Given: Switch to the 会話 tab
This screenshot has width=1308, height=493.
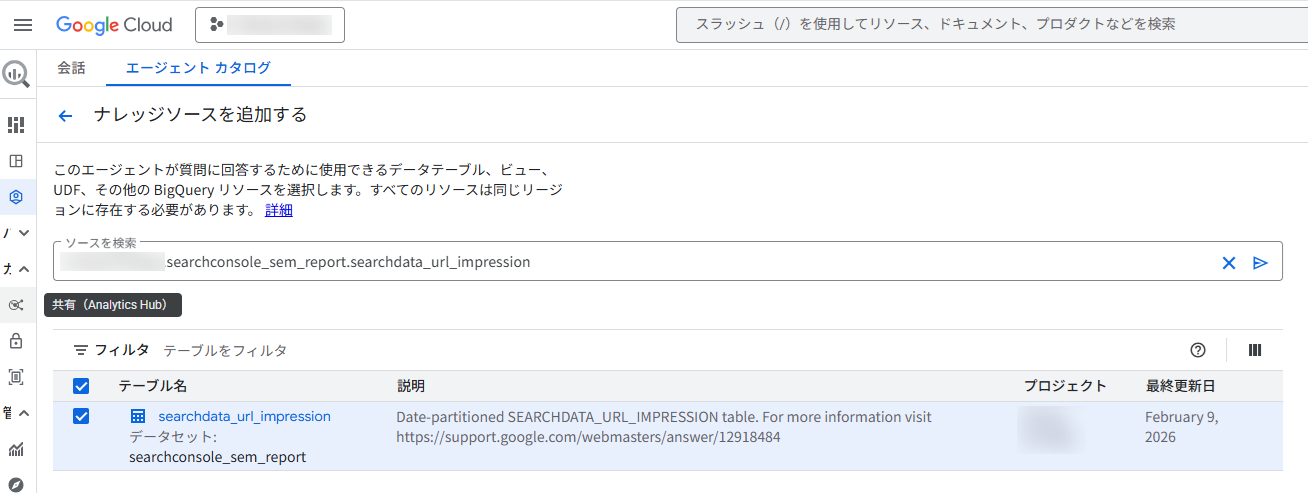Looking at the screenshot, I should (71, 68).
